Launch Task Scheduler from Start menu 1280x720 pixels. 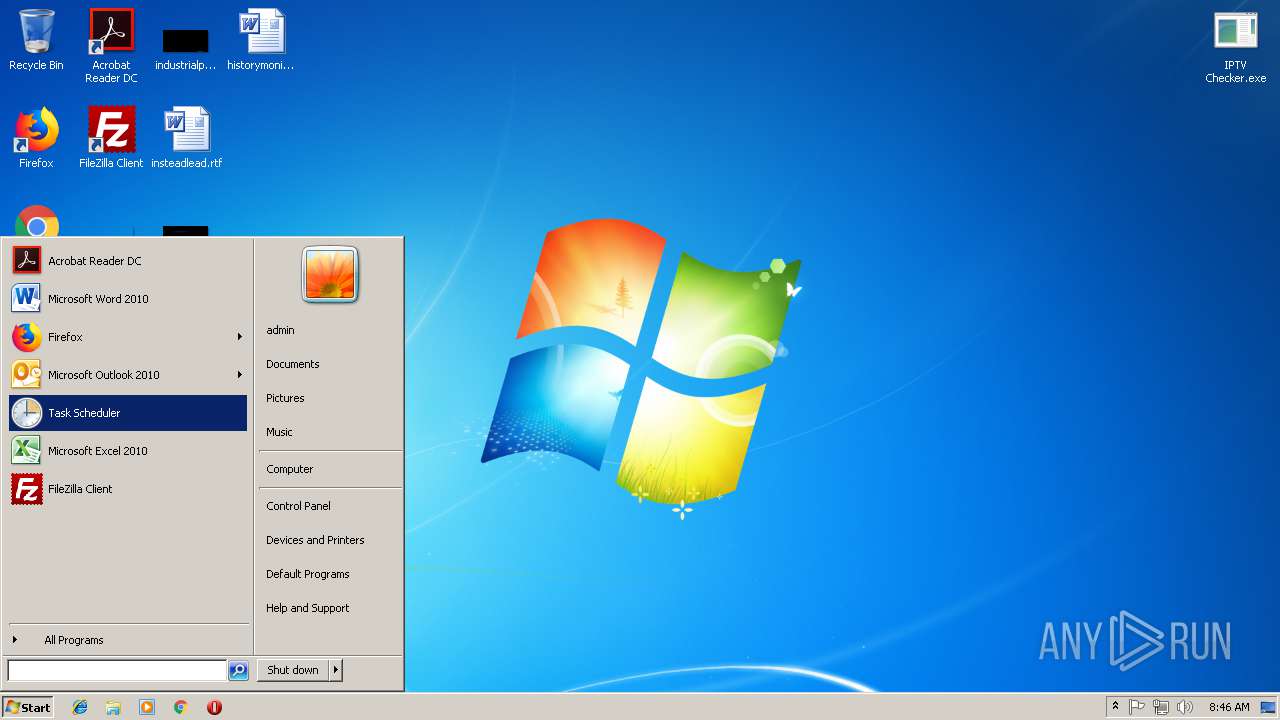pyautogui.click(x=128, y=413)
